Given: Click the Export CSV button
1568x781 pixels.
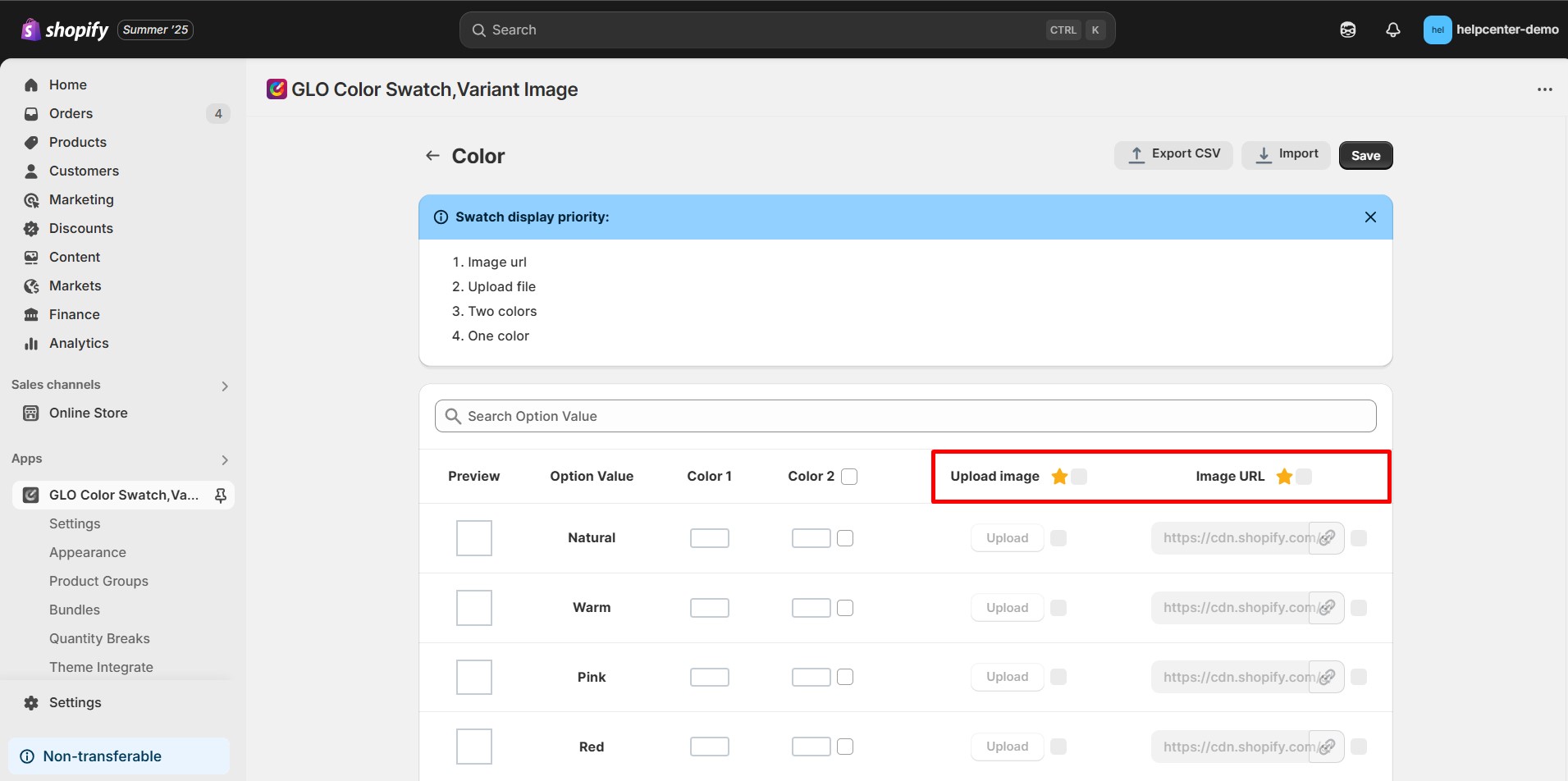Looking at the screenshot, I should [1173, 155].
